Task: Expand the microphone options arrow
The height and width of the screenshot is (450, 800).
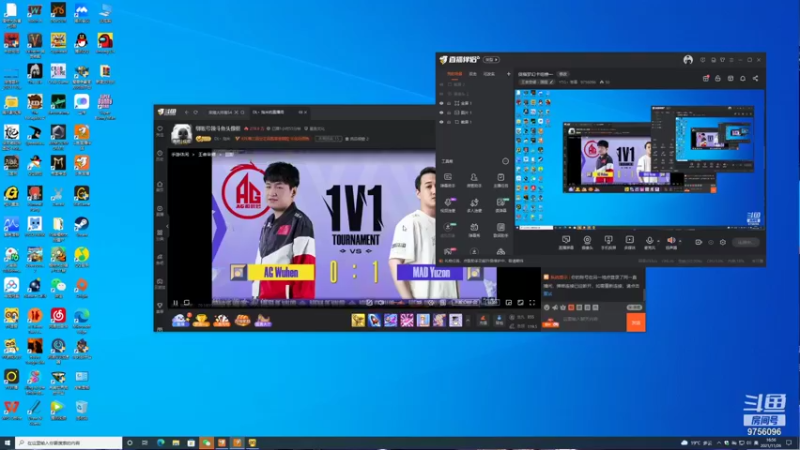Action: (658, 241)
